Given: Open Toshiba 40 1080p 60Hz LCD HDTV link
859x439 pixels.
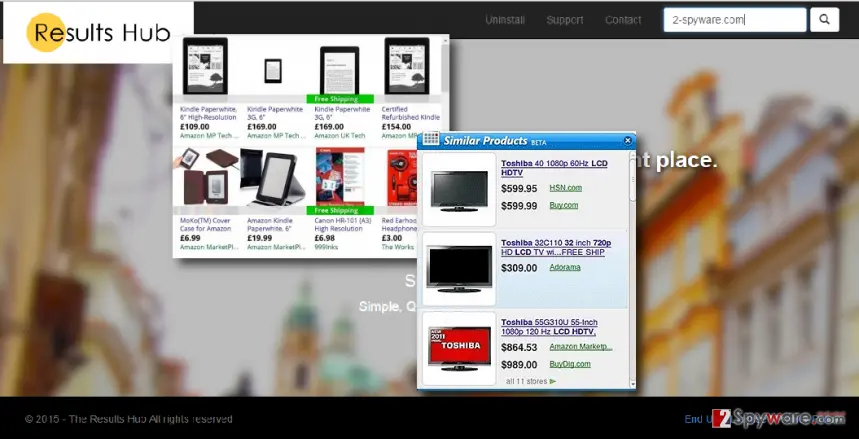Looking at the screenshot, I should (x=554, y=168).
